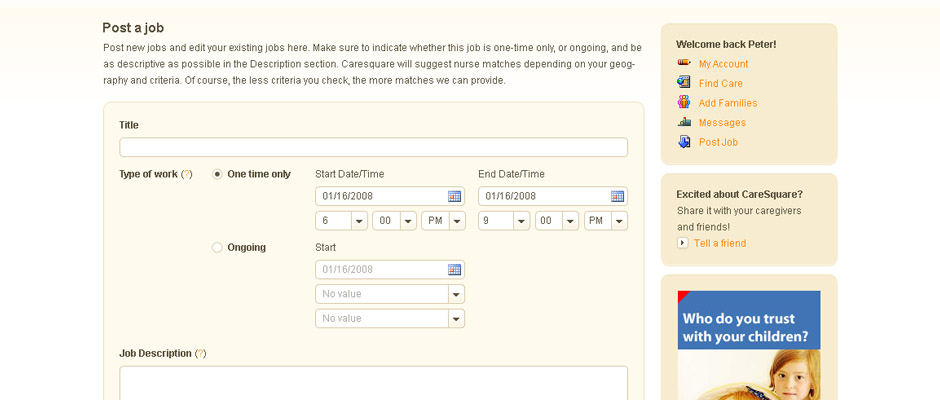940x400 pixels.
Task: Click the Title input field
Action: point(373,147)
